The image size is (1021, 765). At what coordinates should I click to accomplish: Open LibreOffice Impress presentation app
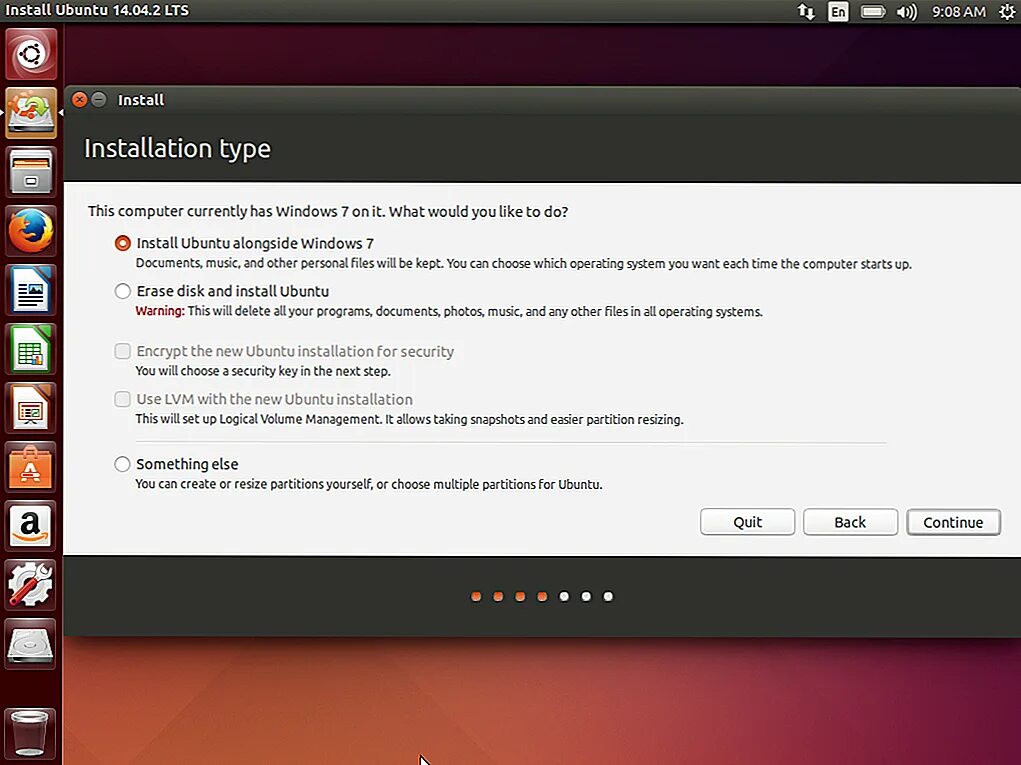point(31,408)
